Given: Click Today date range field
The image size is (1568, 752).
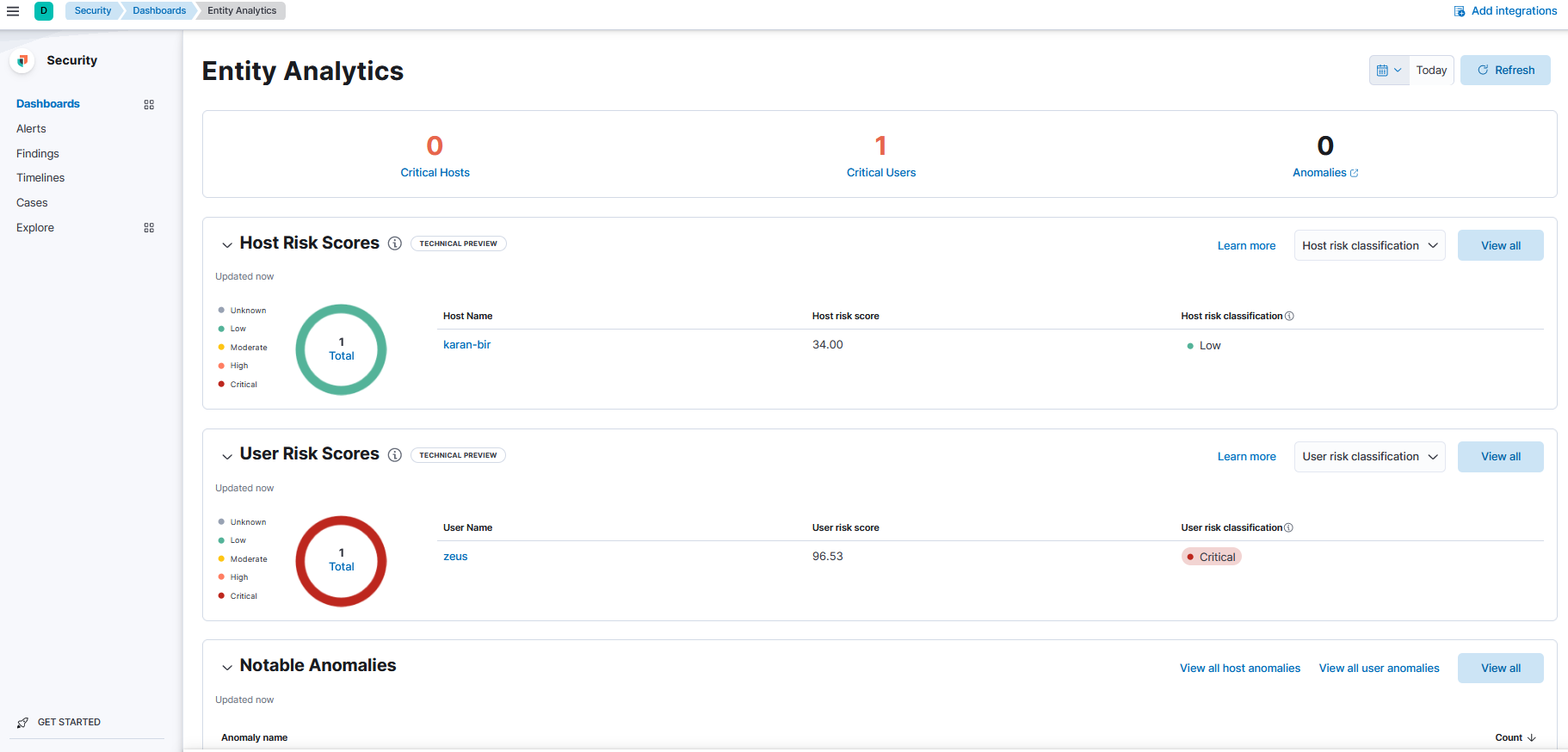Looking at the screenshot, I should click(1431, 71).
